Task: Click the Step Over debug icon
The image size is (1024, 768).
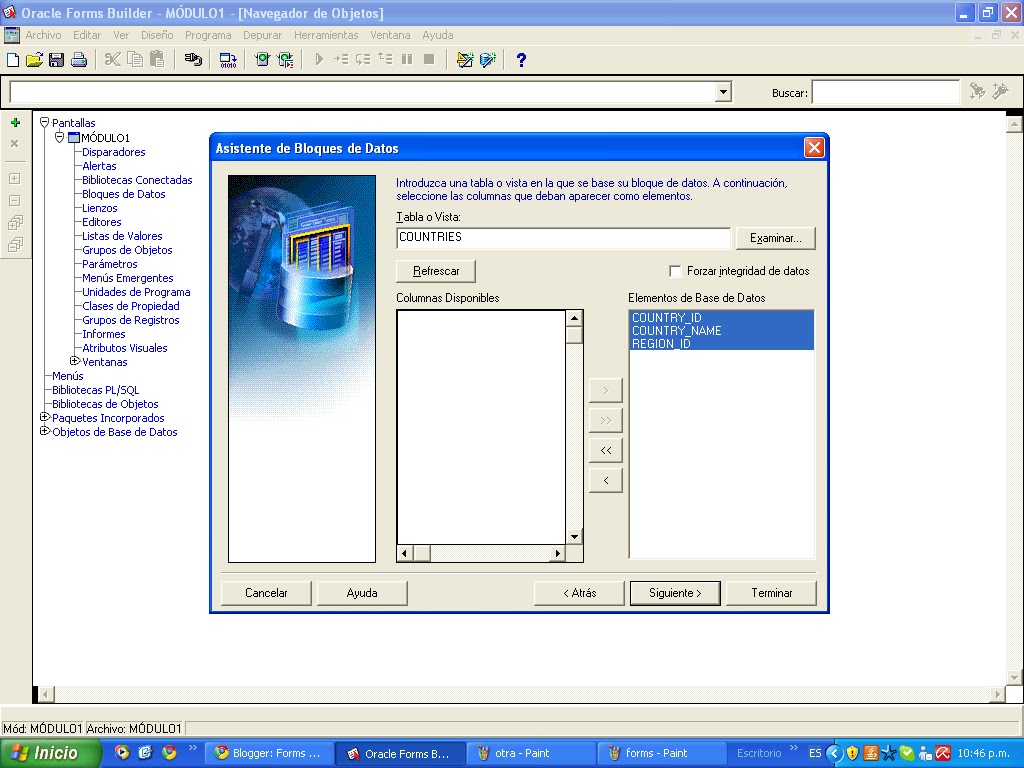Action: (363, 60)
